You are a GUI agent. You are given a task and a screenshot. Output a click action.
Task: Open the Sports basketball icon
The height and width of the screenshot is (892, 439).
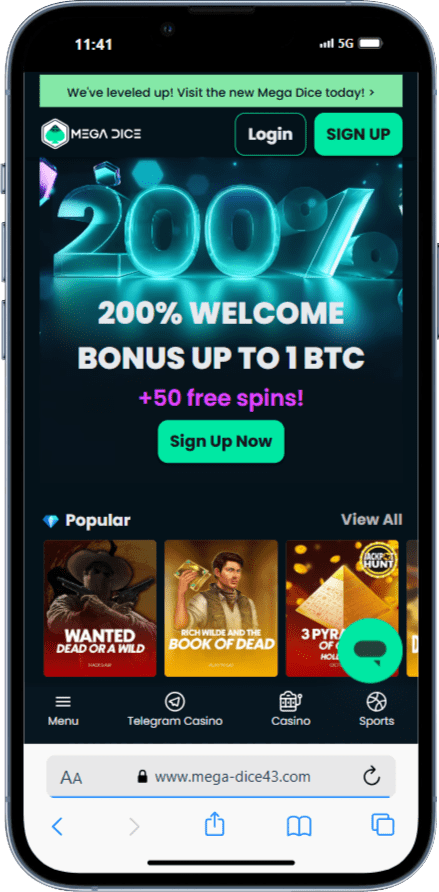(x=376, y=701)
